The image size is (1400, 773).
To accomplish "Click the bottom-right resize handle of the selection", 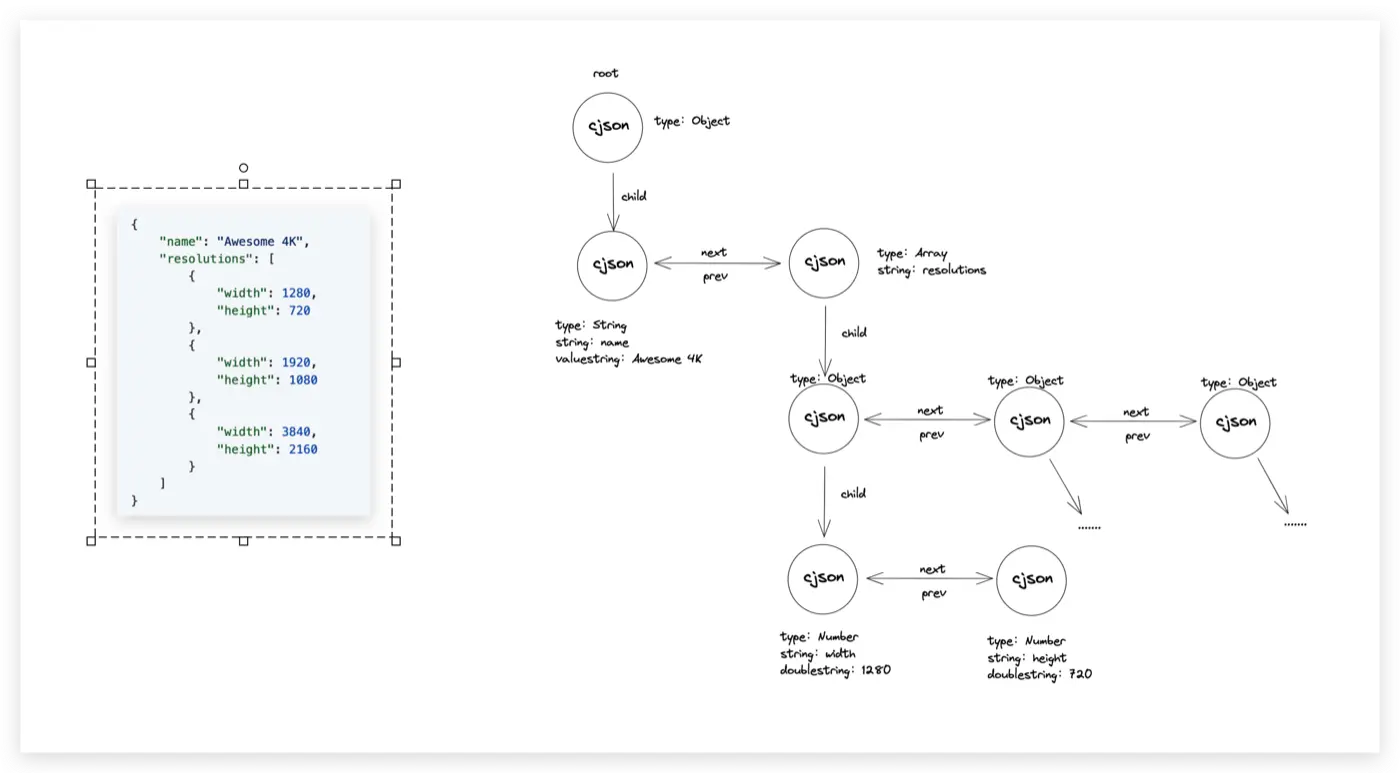I will 396,541.
